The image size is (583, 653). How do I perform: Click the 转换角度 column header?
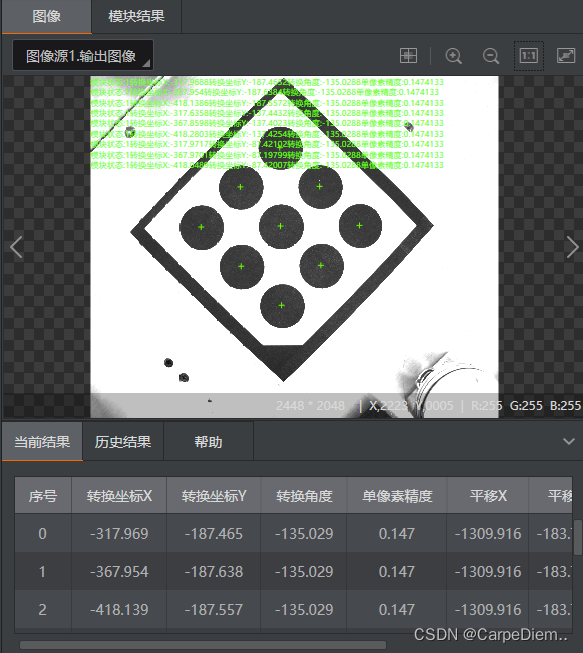point(304,496)
